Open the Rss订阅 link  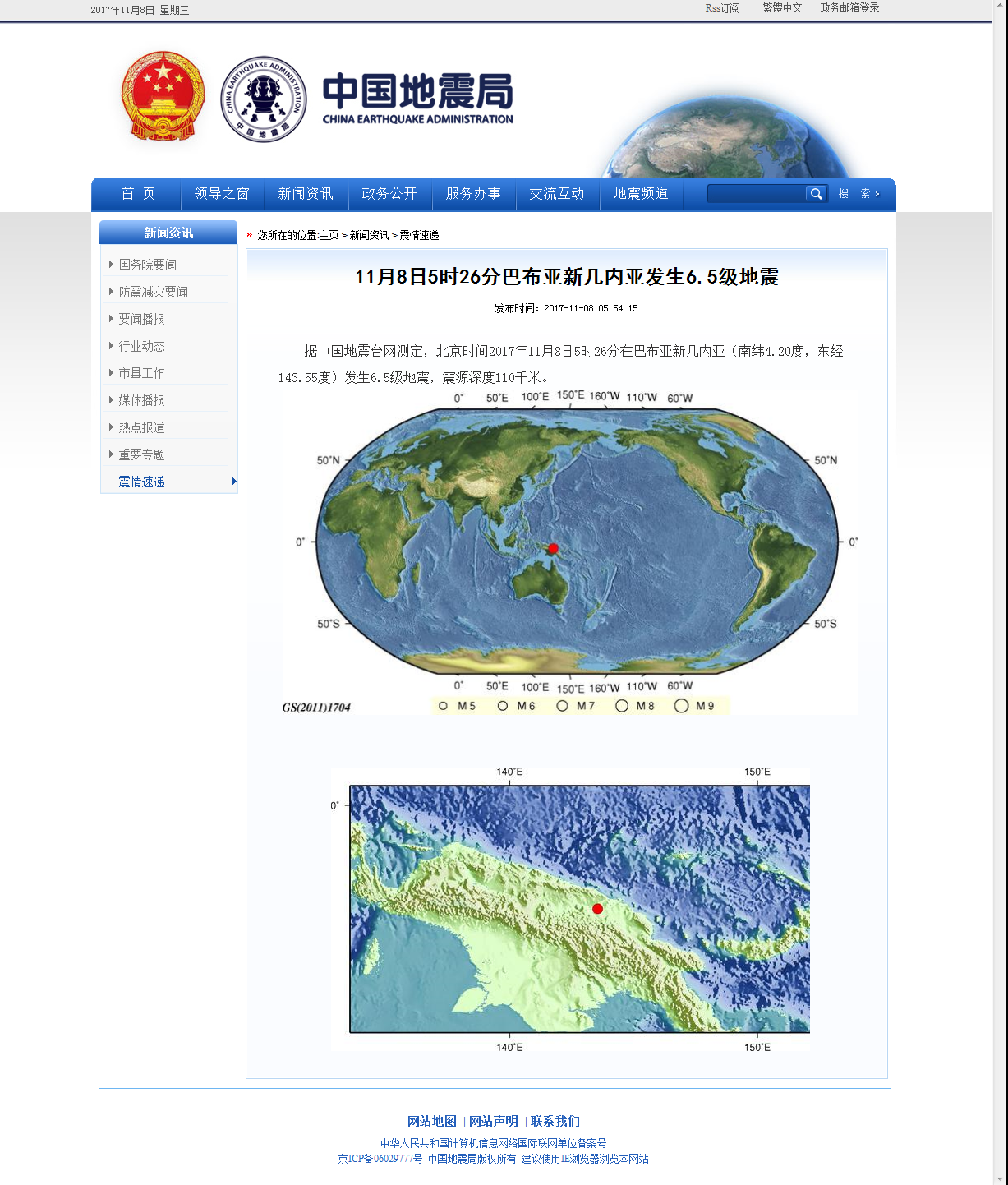pos(722,8)
